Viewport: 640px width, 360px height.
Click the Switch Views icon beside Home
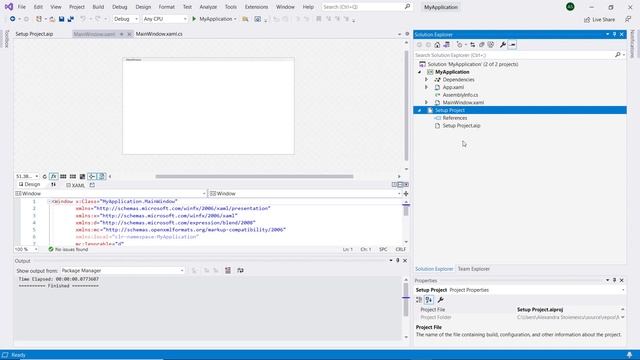pos(447,45)
